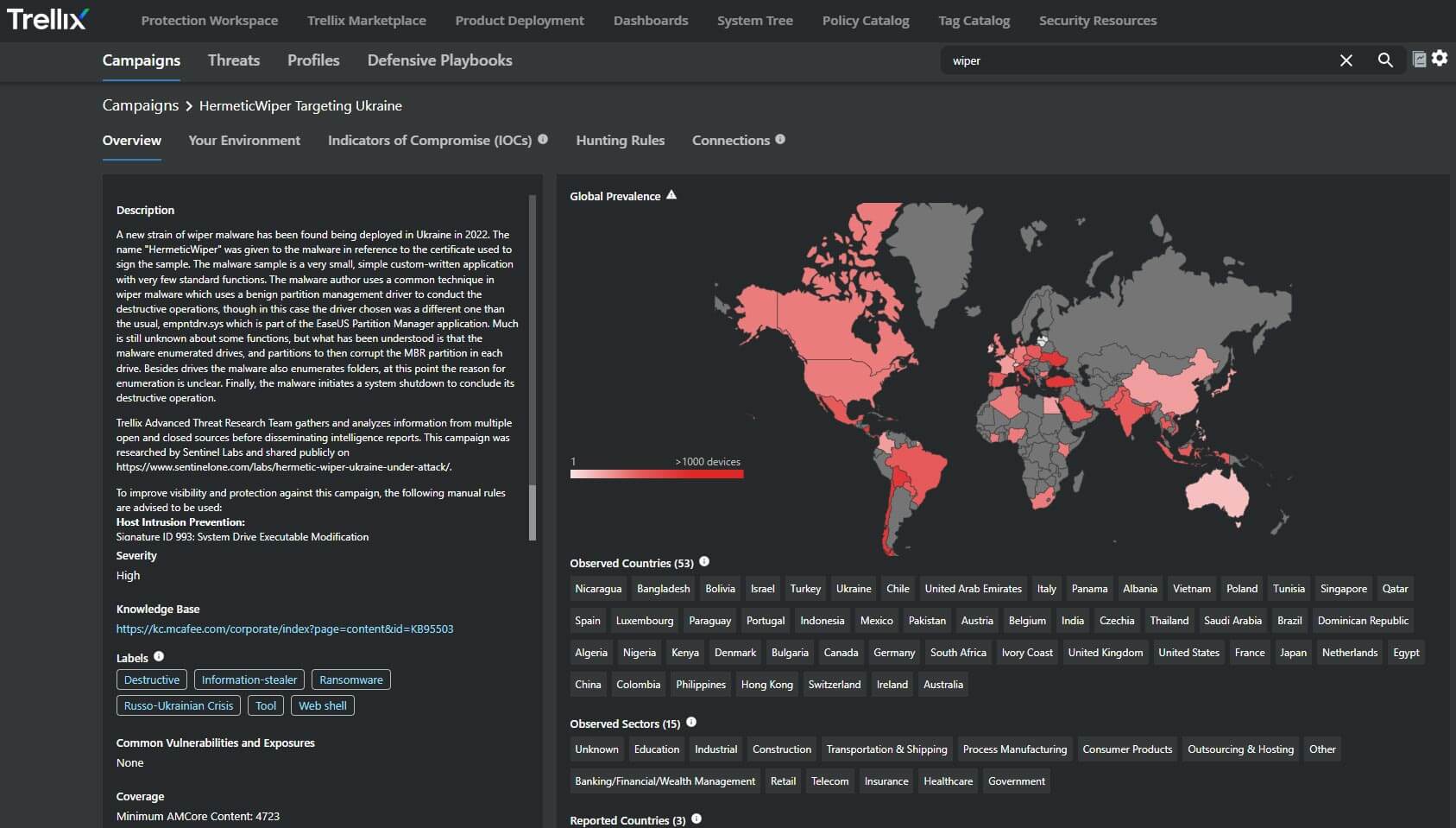Click the Australia country chip

tap(943, 685)
